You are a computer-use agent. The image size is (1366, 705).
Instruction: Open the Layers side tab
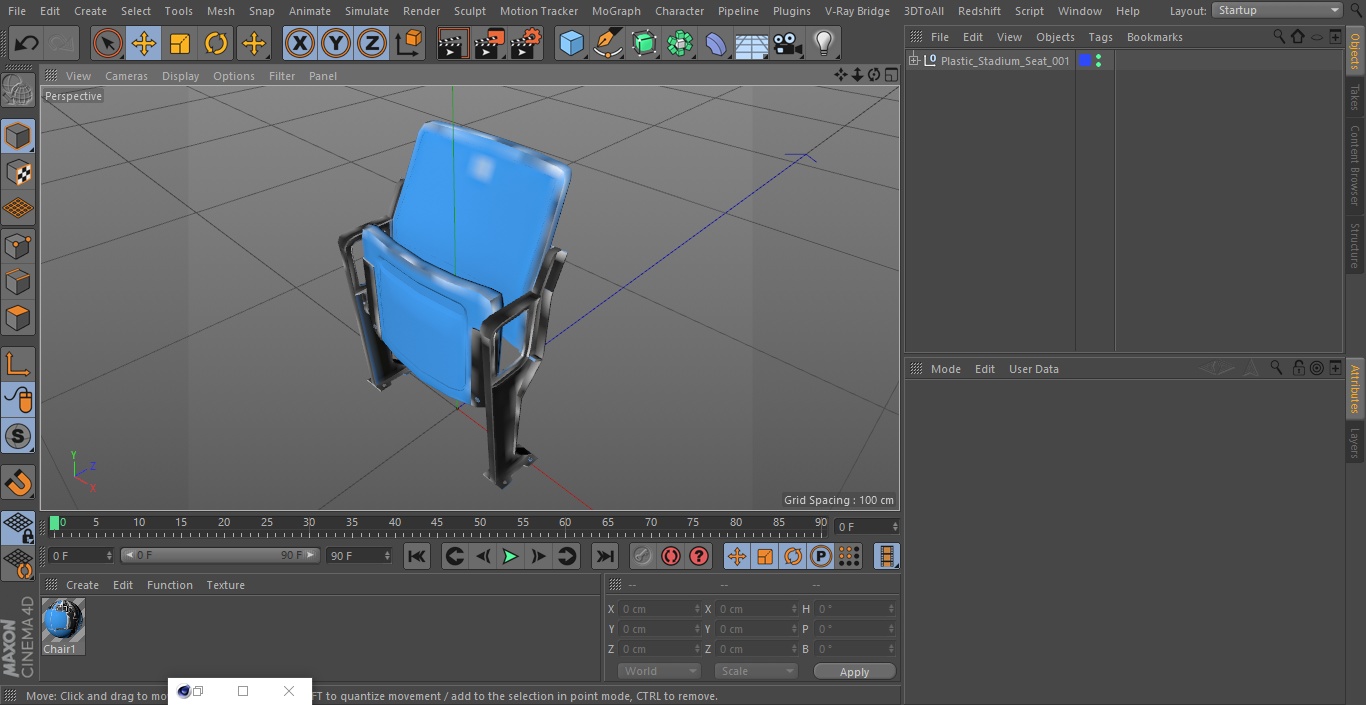point(1355,442)
